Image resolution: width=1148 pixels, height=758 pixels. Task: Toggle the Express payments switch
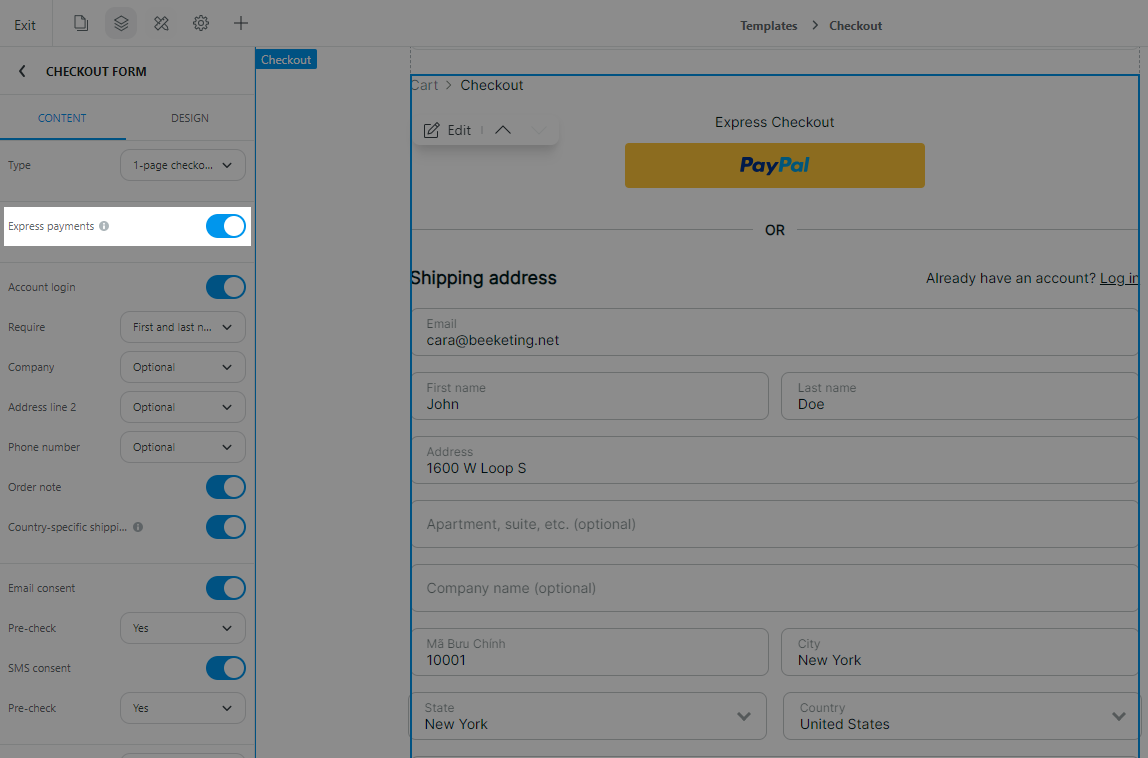click(226, 226)
